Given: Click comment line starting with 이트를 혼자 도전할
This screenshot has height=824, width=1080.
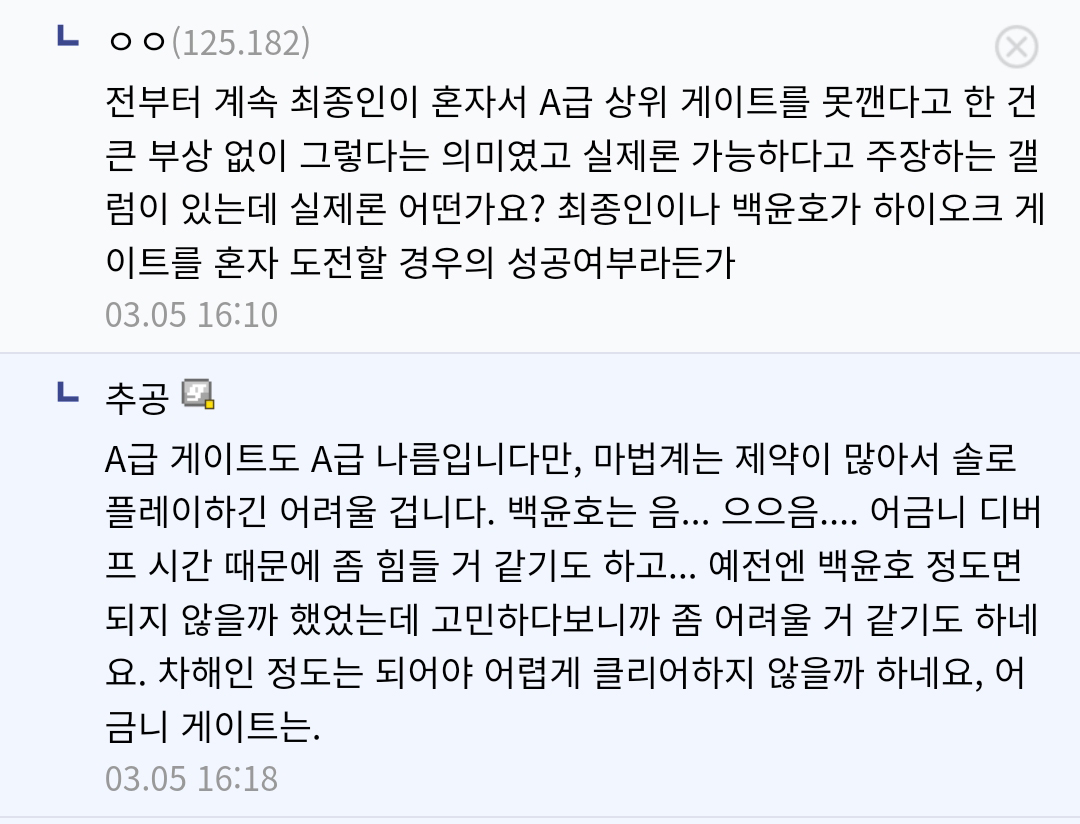Looking at the screenshot, I should click(420, 263).
